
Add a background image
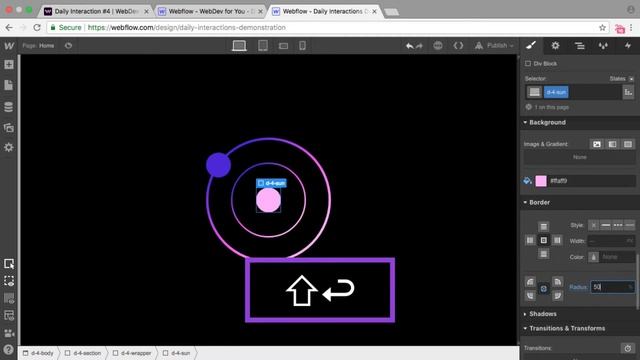pyautogui.click(x=597, y=144)
